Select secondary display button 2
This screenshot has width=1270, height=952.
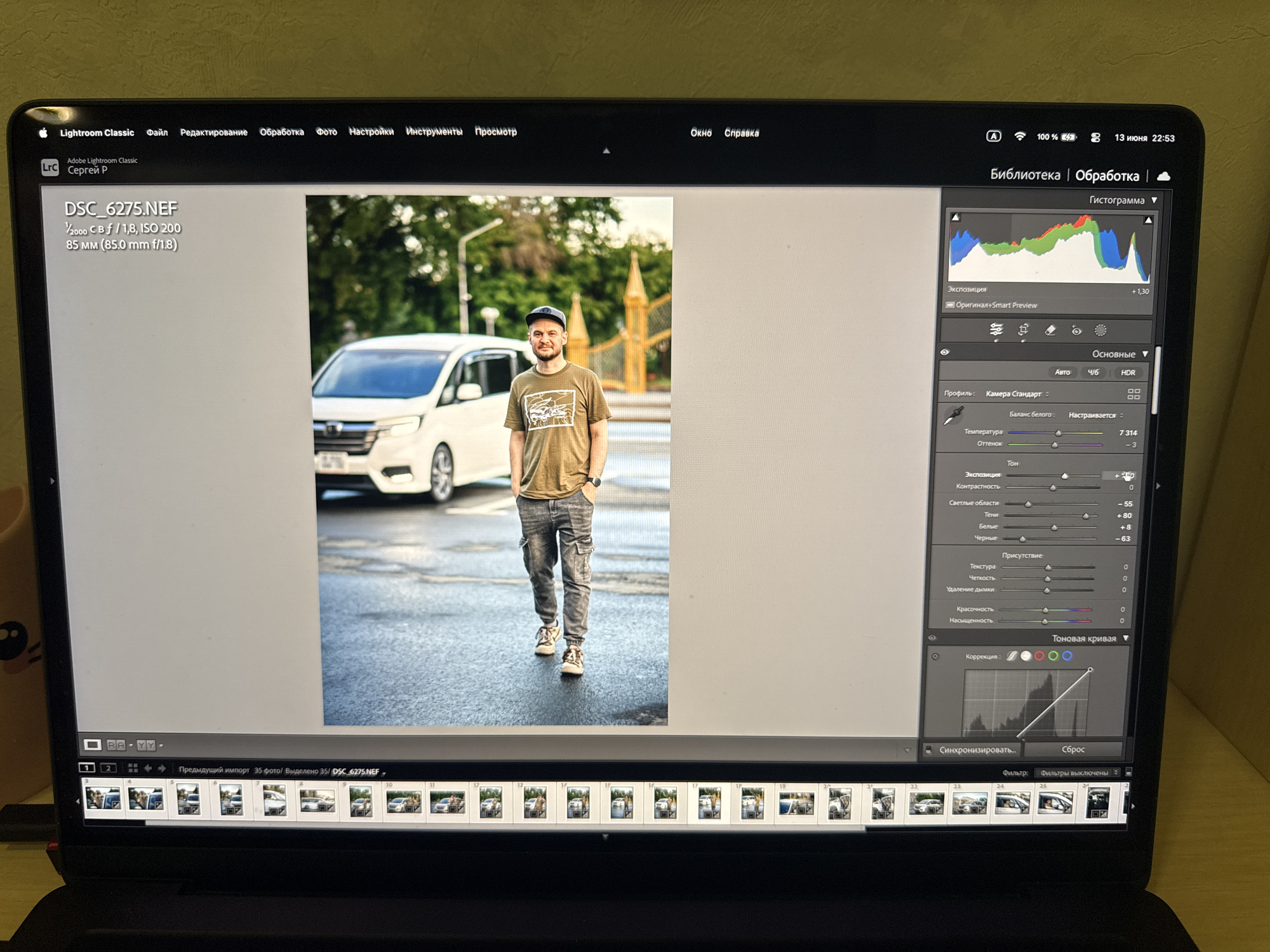(x=109, y=768)
